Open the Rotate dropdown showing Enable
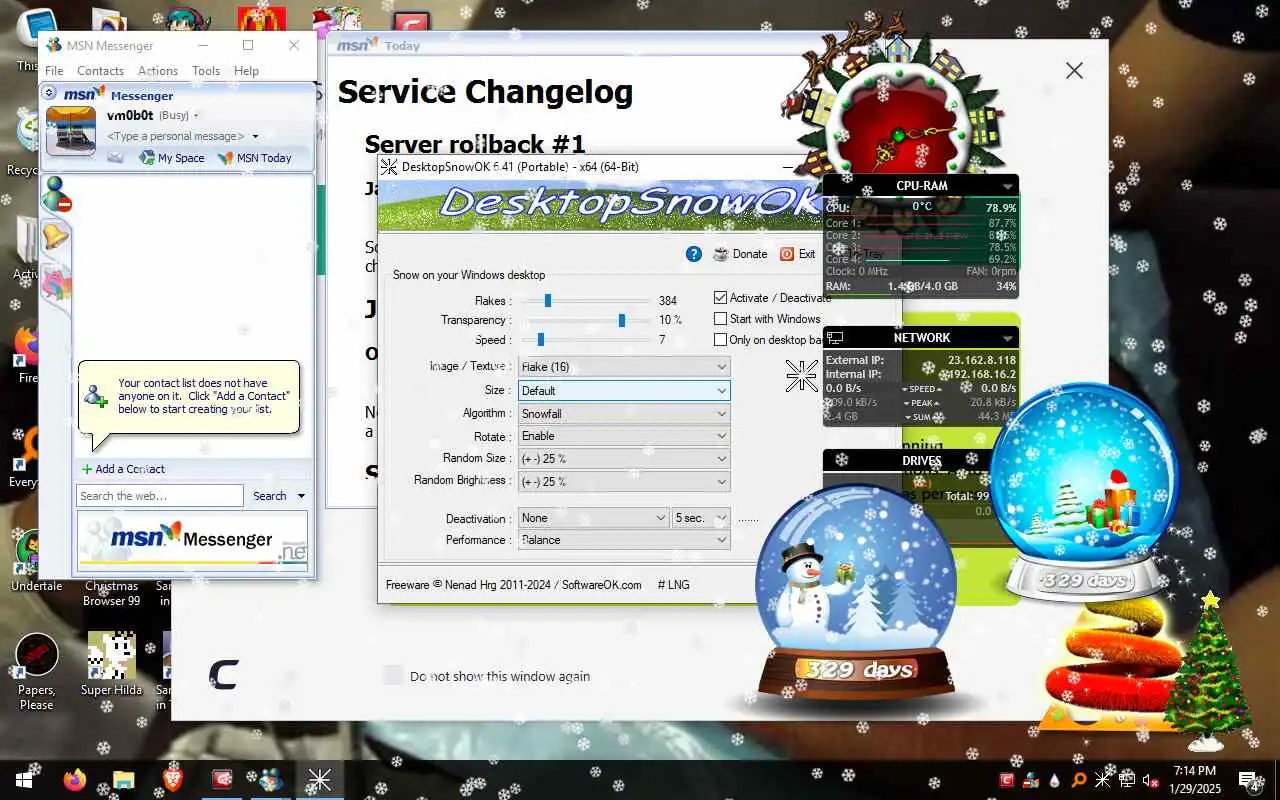The image size is (1280, 800). [624, 436]
